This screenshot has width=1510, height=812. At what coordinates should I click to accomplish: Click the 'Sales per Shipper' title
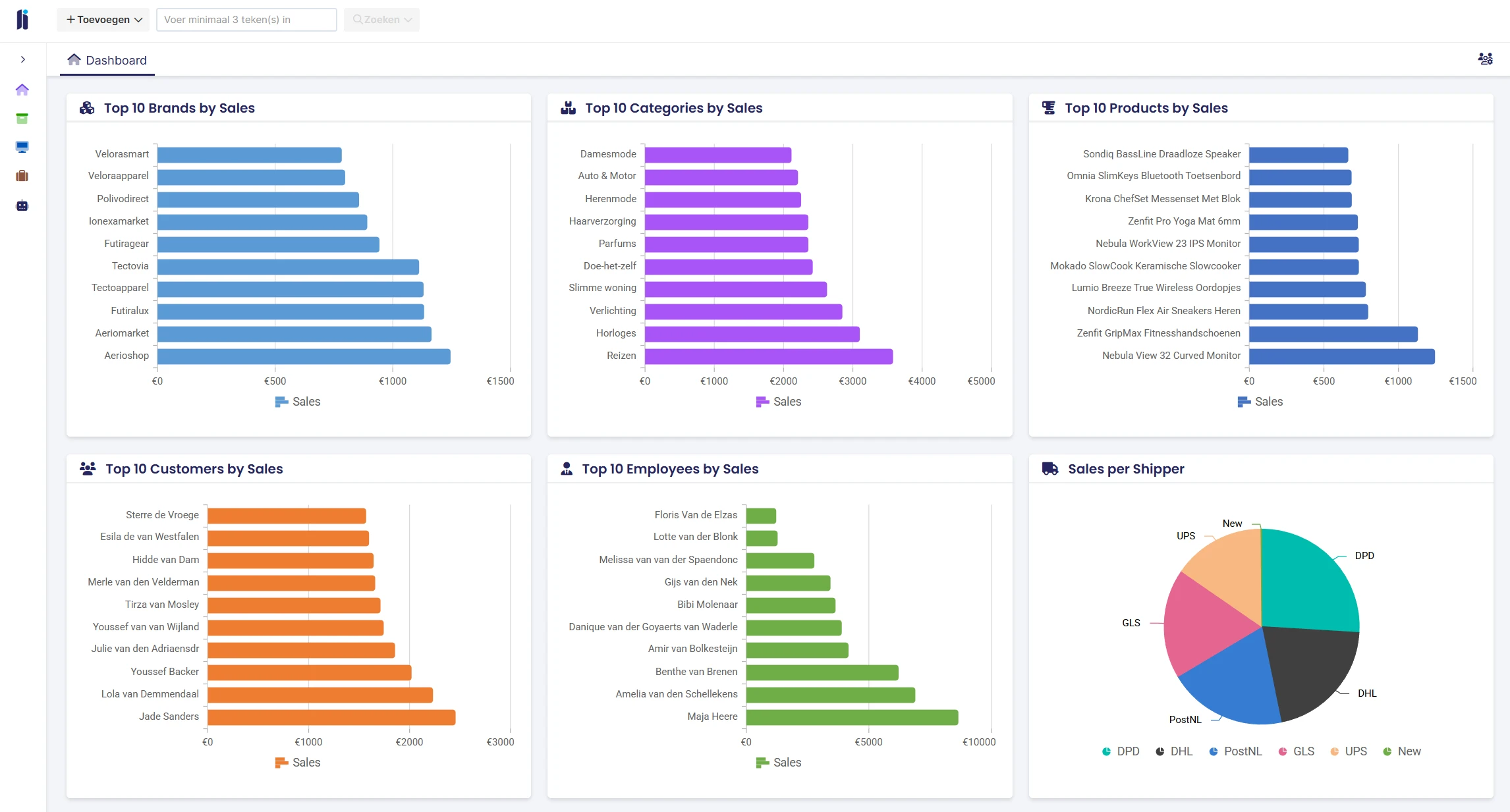click(x=1126, y=469)
